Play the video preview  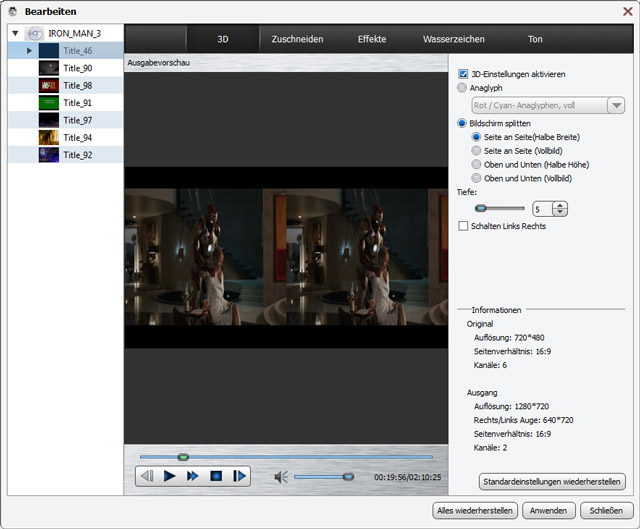[x=169, y=476]
